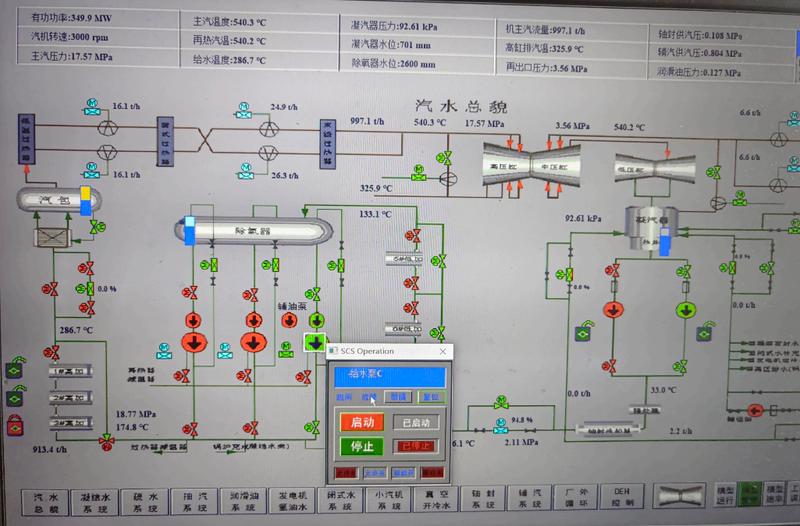Switch to the 润滑油系统 page
Screen dimensions: 800x526
244,501
